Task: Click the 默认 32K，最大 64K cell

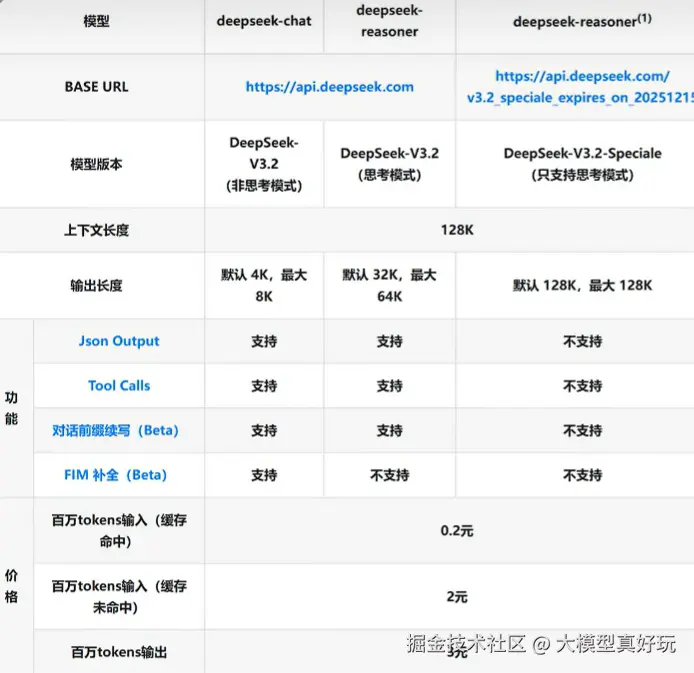Action: [389, 285]
